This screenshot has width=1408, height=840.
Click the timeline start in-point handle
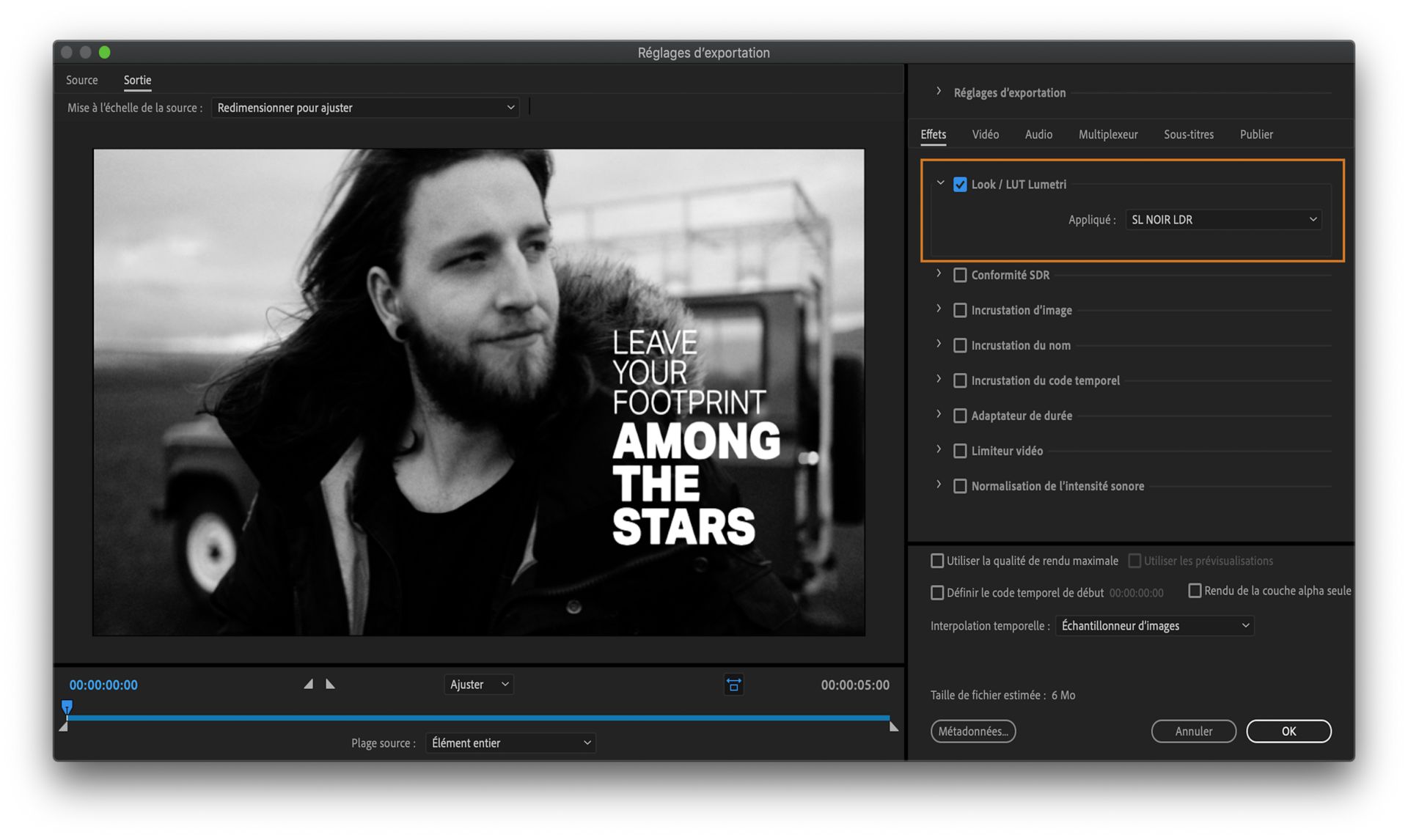[x=64, y=726]
